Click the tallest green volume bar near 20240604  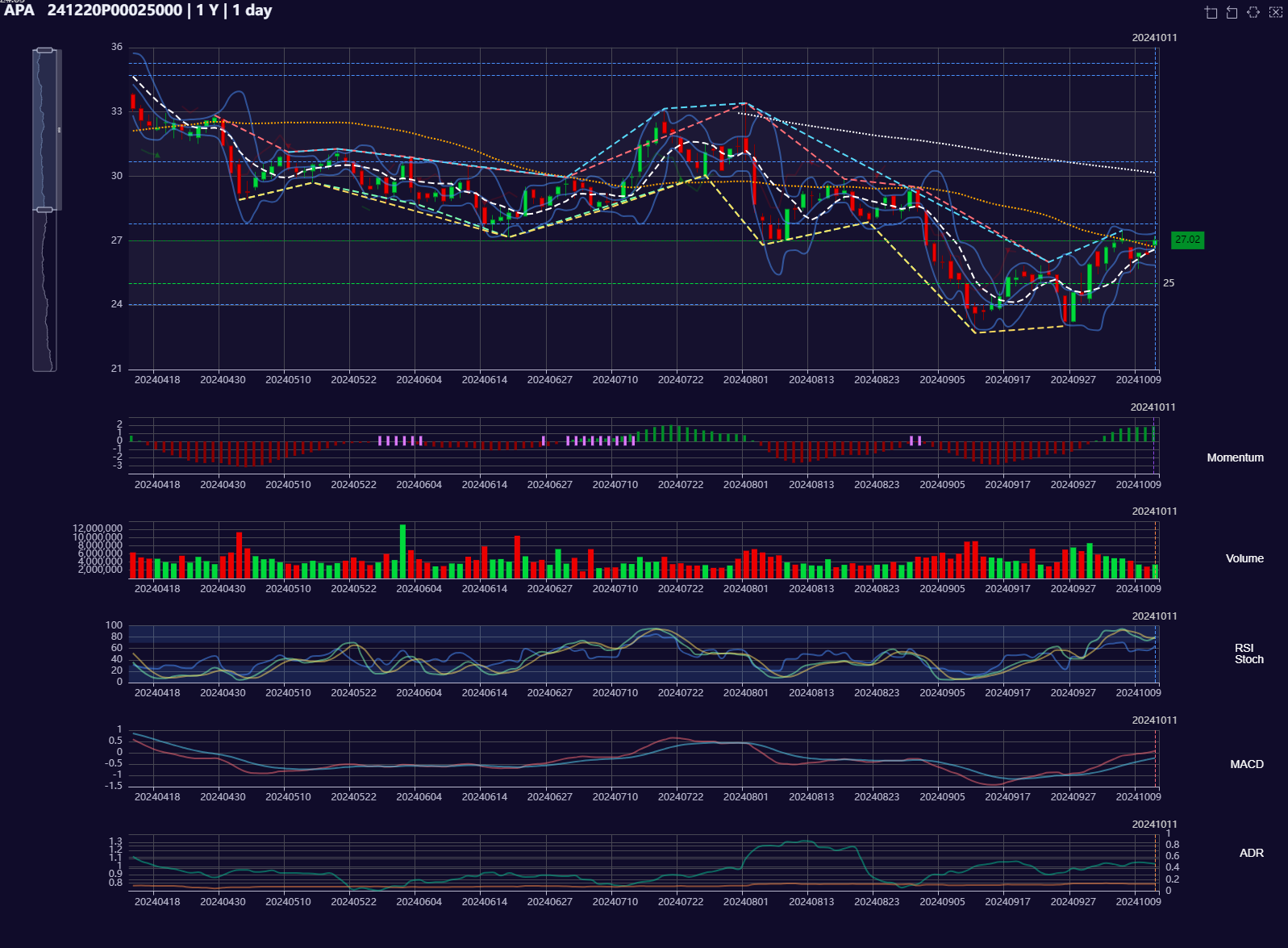[x=402, y=550]
